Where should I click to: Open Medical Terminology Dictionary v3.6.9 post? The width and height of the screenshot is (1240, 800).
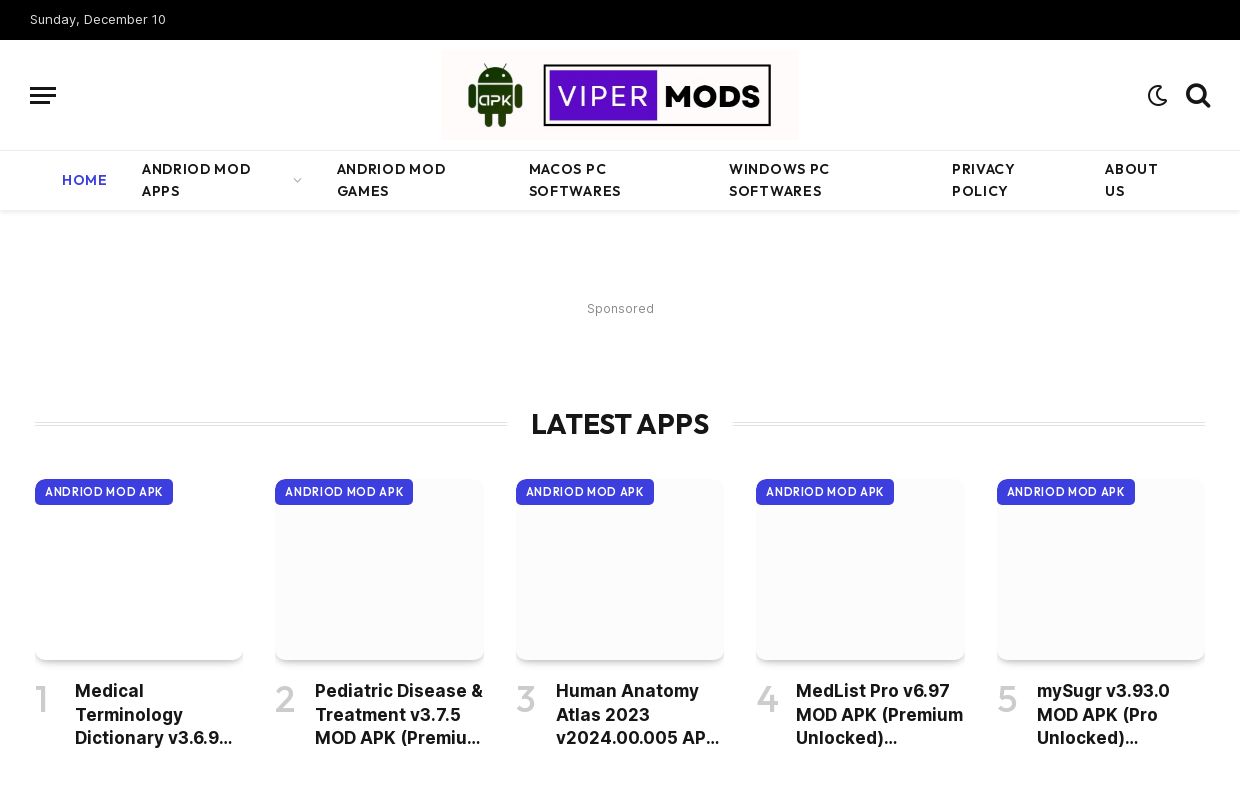point(154,714)
